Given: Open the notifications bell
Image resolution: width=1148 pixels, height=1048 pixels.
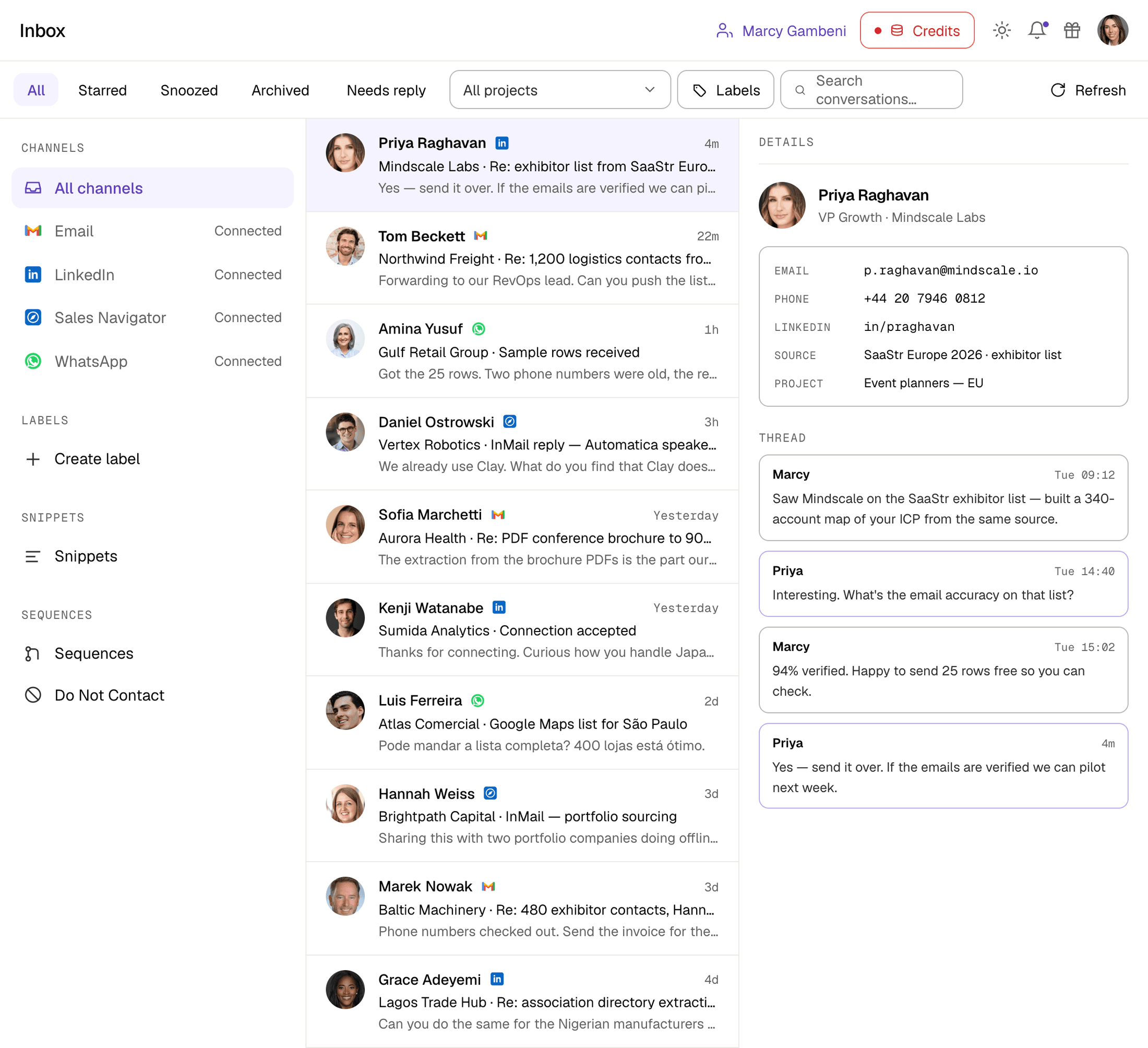Looking at the screenshot, I should [1037, 30].
